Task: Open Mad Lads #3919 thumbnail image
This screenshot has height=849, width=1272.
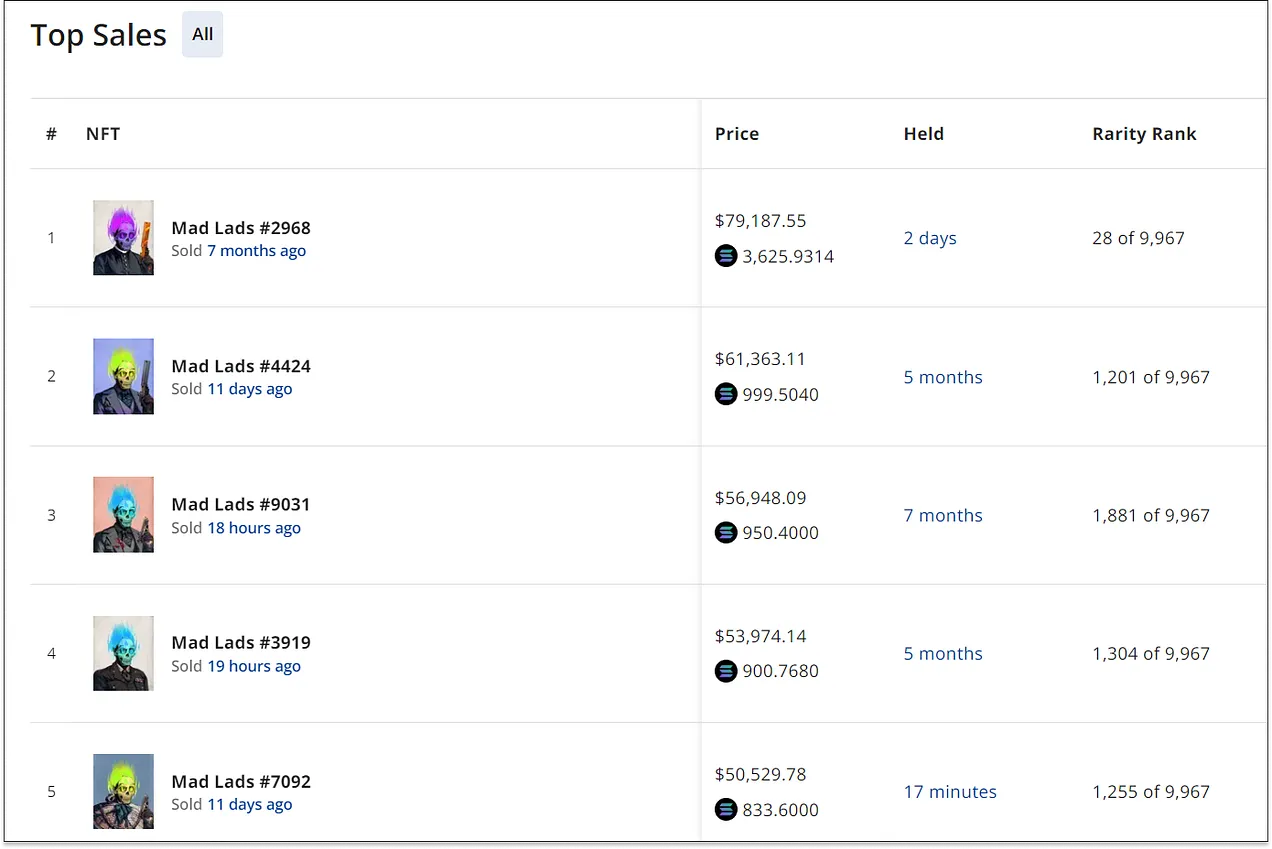Action: pos(123,653)
